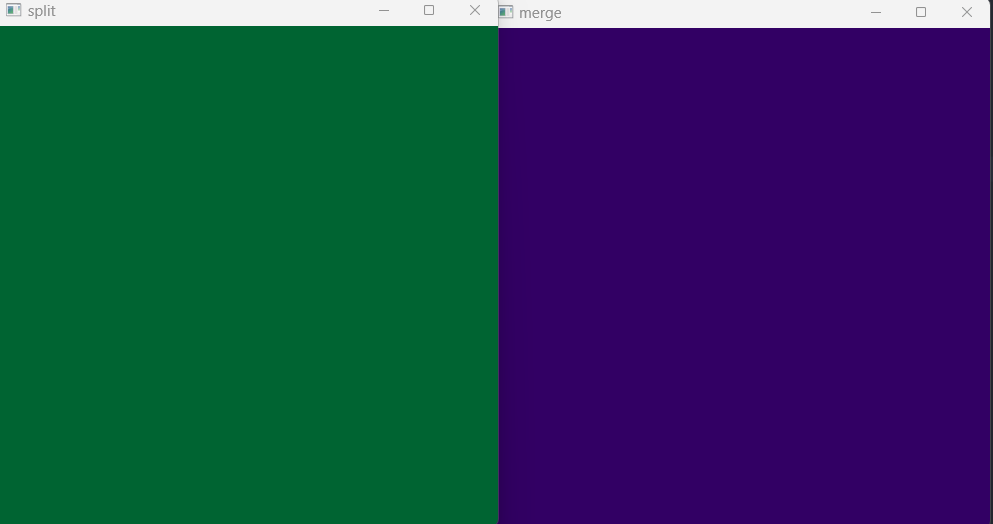Click the merge window's app icon
The width and height of the screenshot is (993, 524).
(x=506, y=12)
